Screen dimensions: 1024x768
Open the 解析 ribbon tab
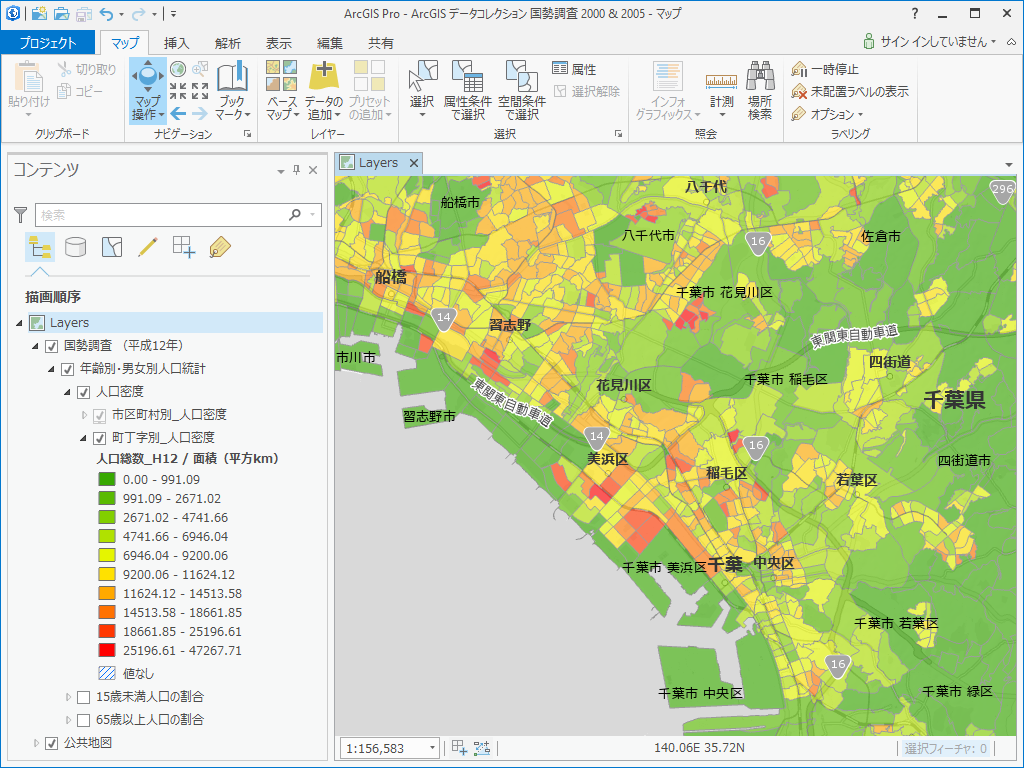[227, 43]
